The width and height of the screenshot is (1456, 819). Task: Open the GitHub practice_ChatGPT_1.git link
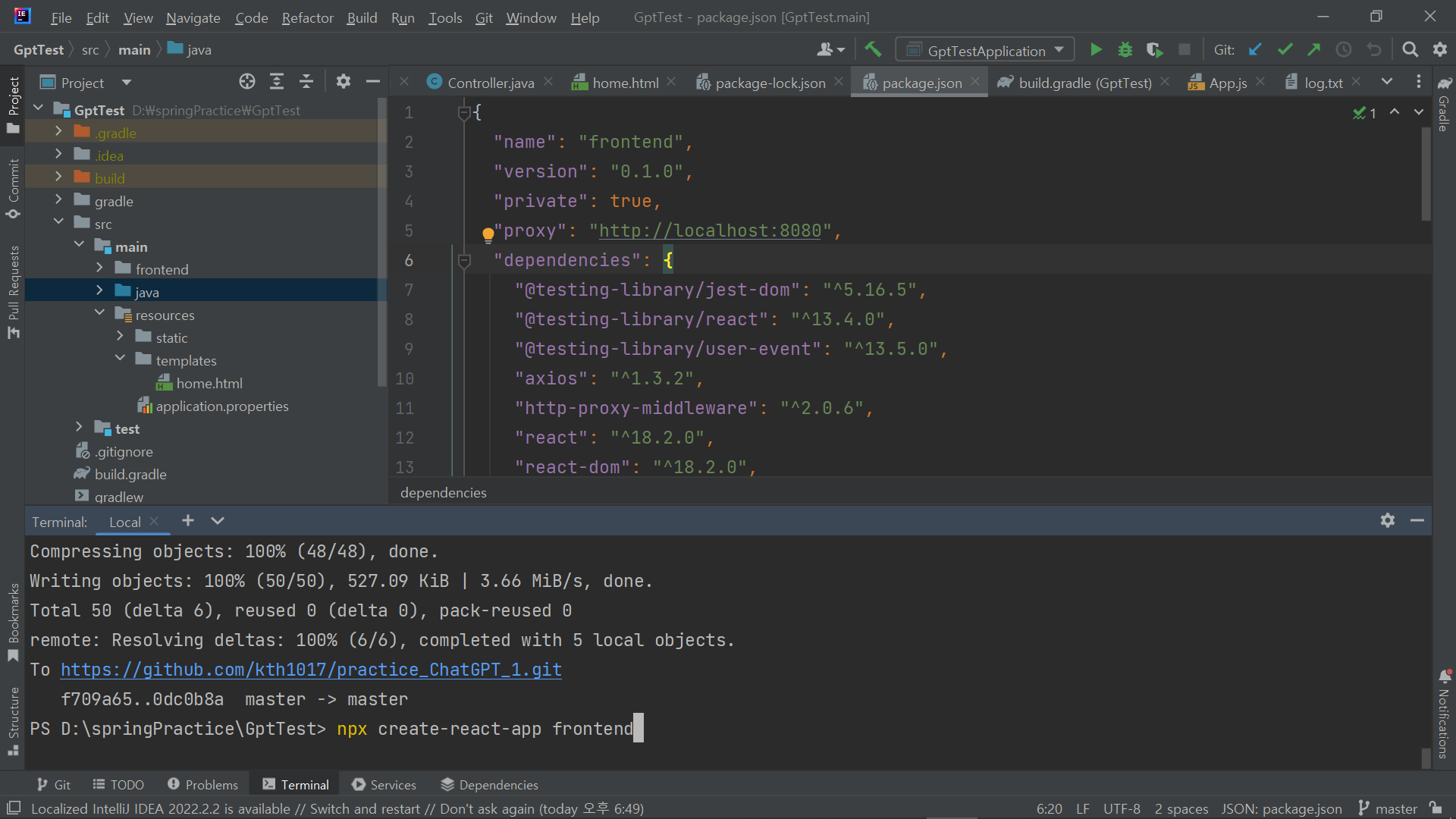point(311,670)
